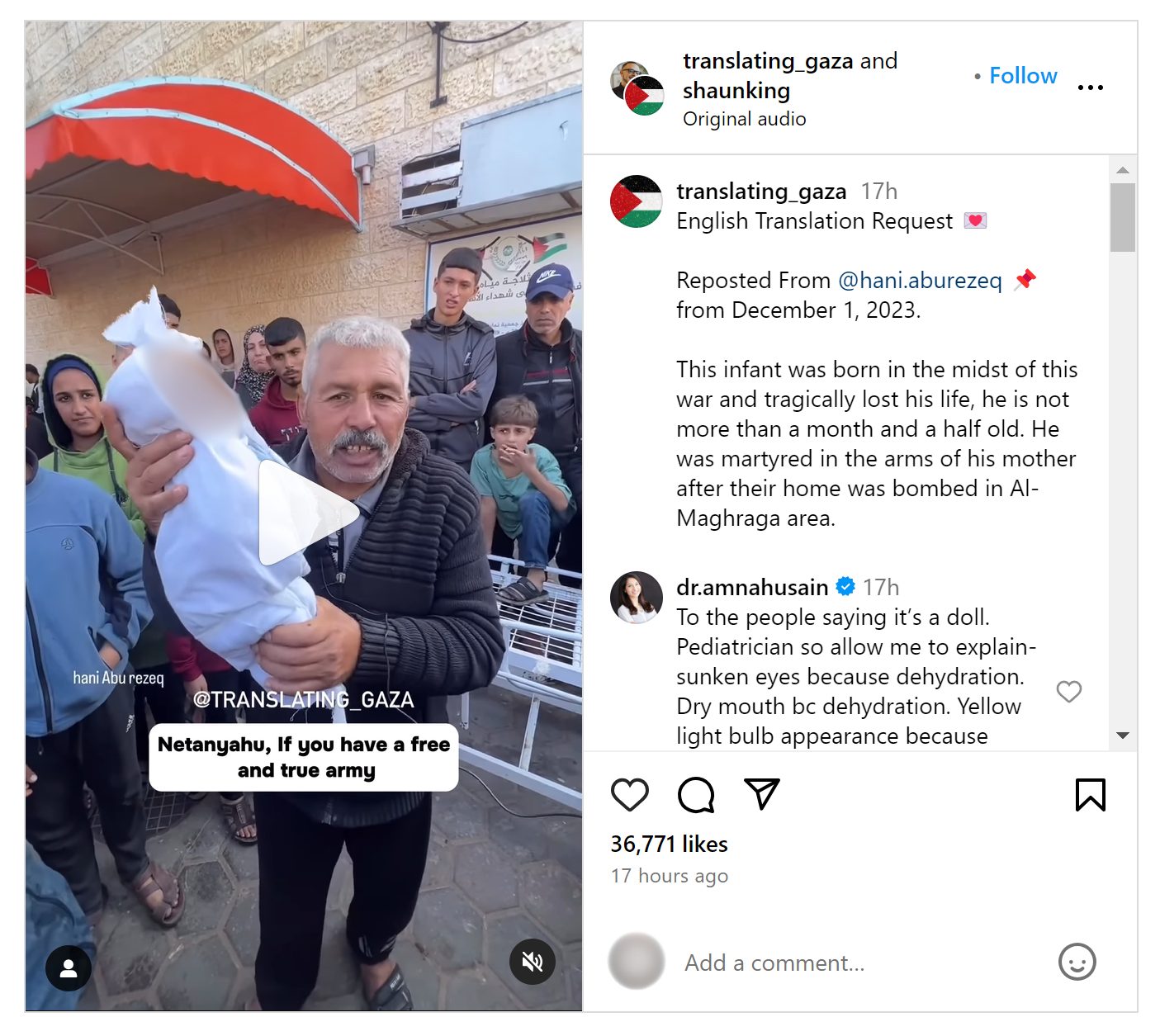Open the shaunking profile link in the header
This screenshot has height=1036, width=1160.
coord(736,91)
